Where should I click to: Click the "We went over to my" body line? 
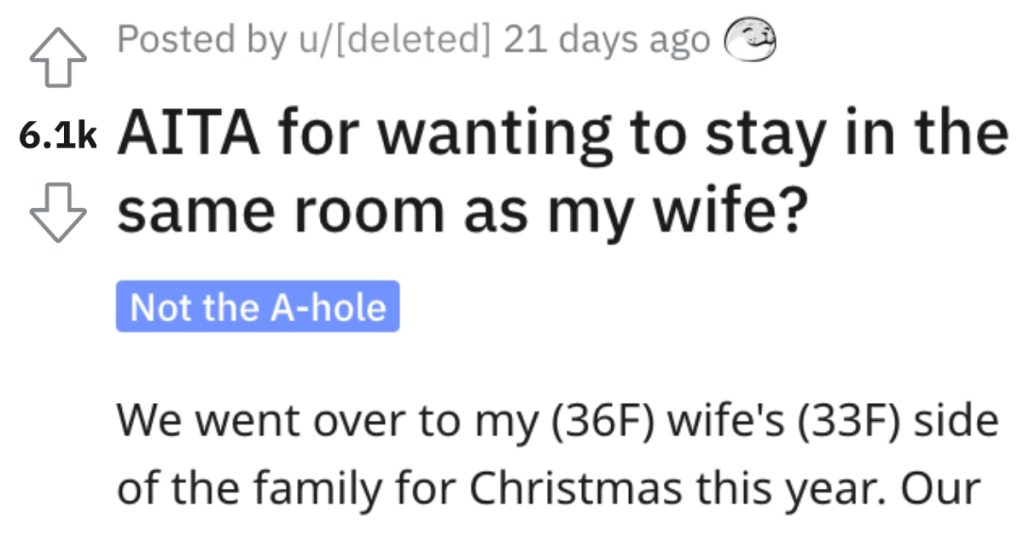click(558, 421)
